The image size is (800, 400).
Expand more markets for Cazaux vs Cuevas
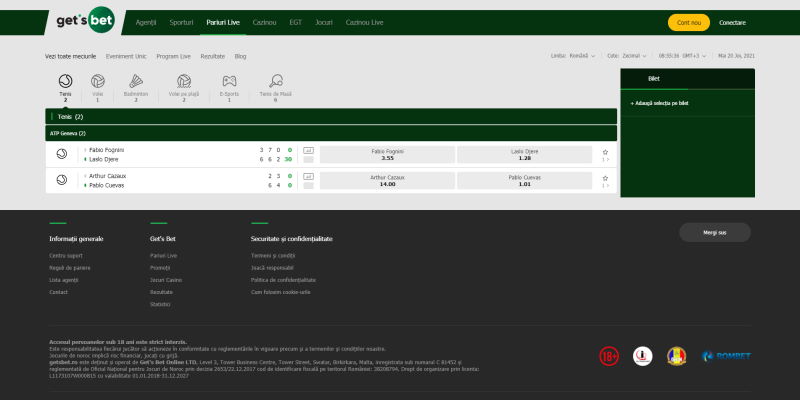(x=605, y=186)
